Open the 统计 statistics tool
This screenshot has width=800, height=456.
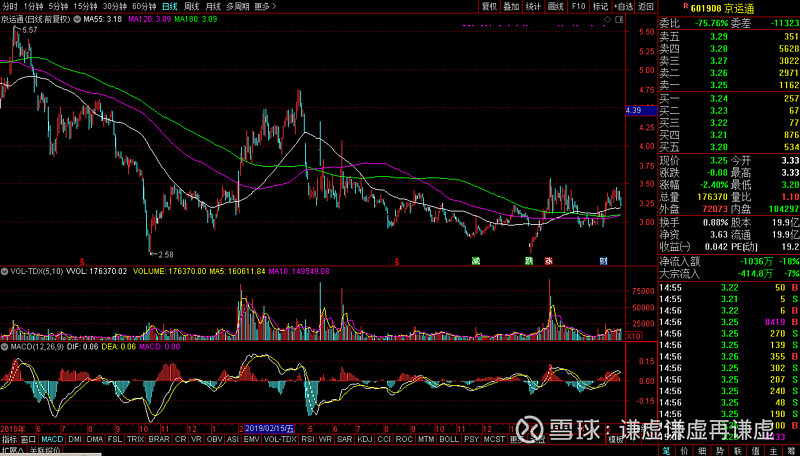pos(533,7)
